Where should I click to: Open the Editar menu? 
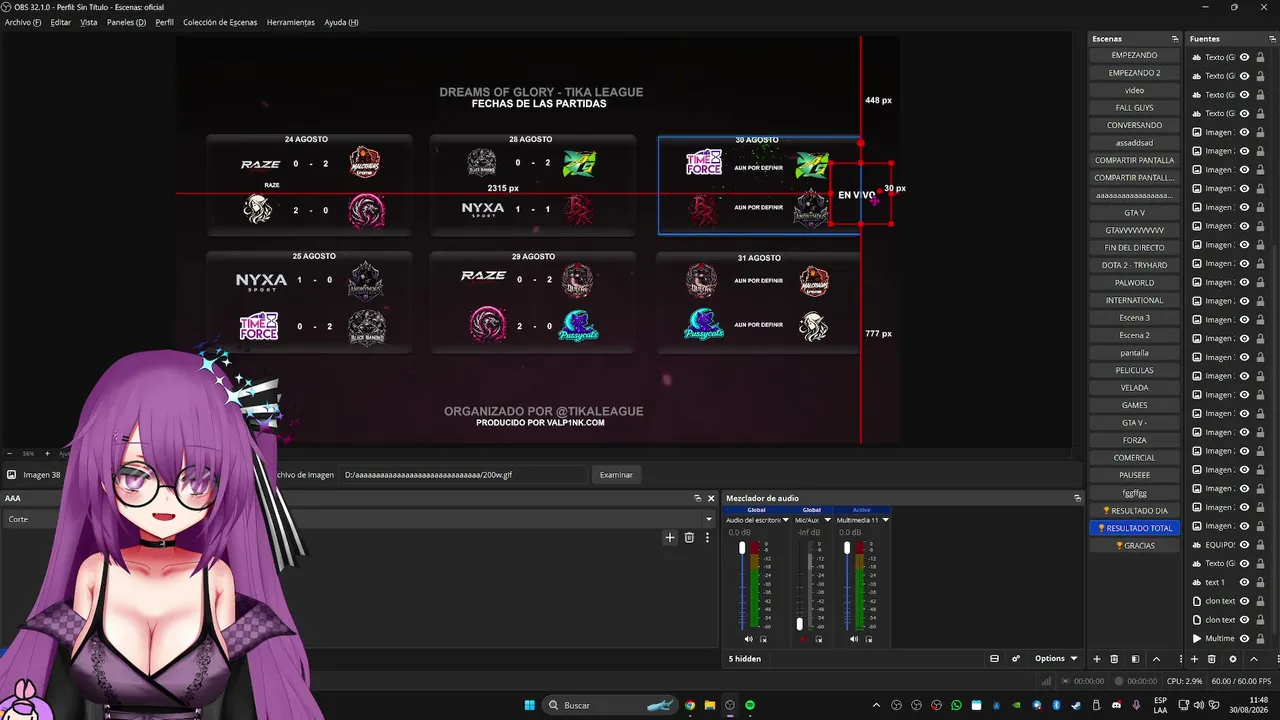60,22
